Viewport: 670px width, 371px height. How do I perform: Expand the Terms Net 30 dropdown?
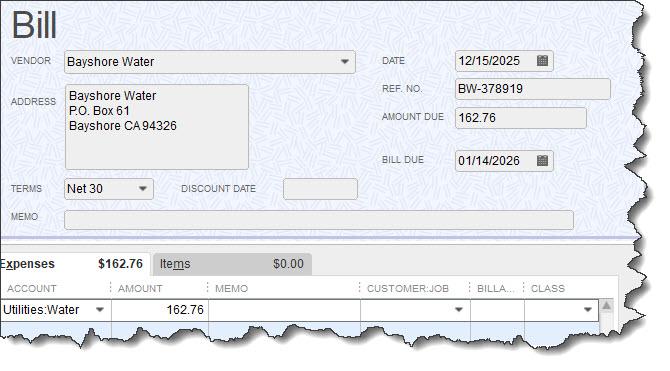[143, 188]
